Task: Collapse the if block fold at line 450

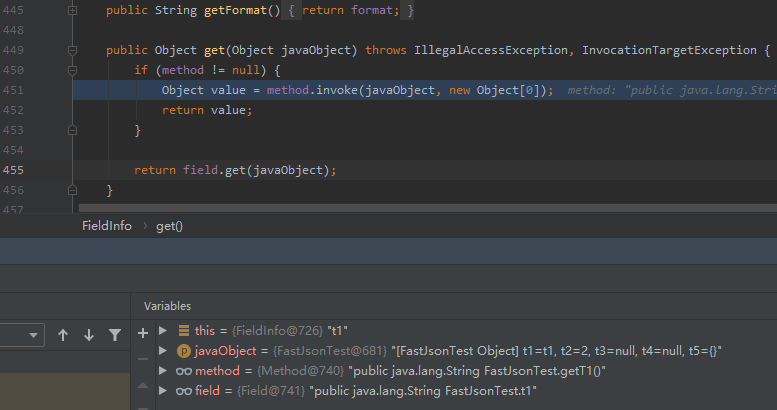Action: 72,70
